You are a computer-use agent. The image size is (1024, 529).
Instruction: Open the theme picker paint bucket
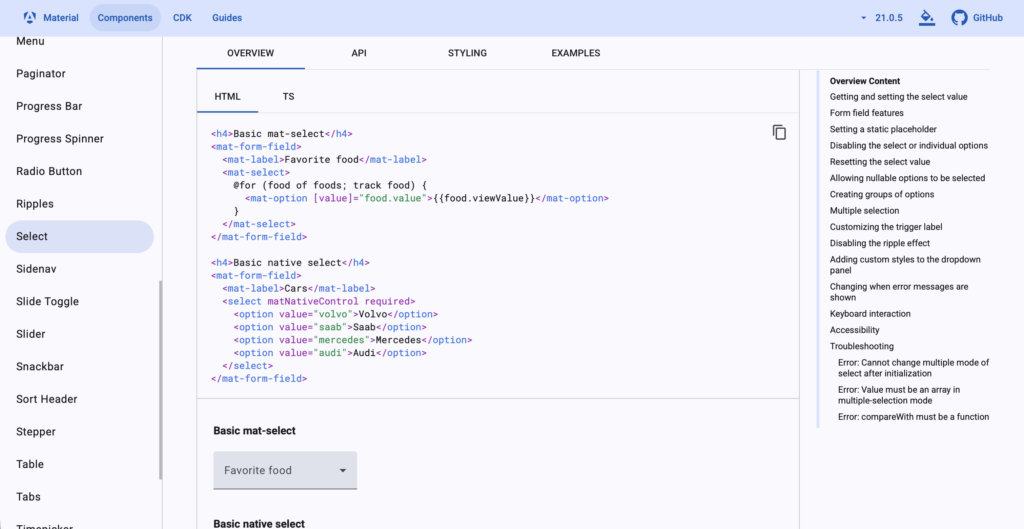[x=927, y=18]
